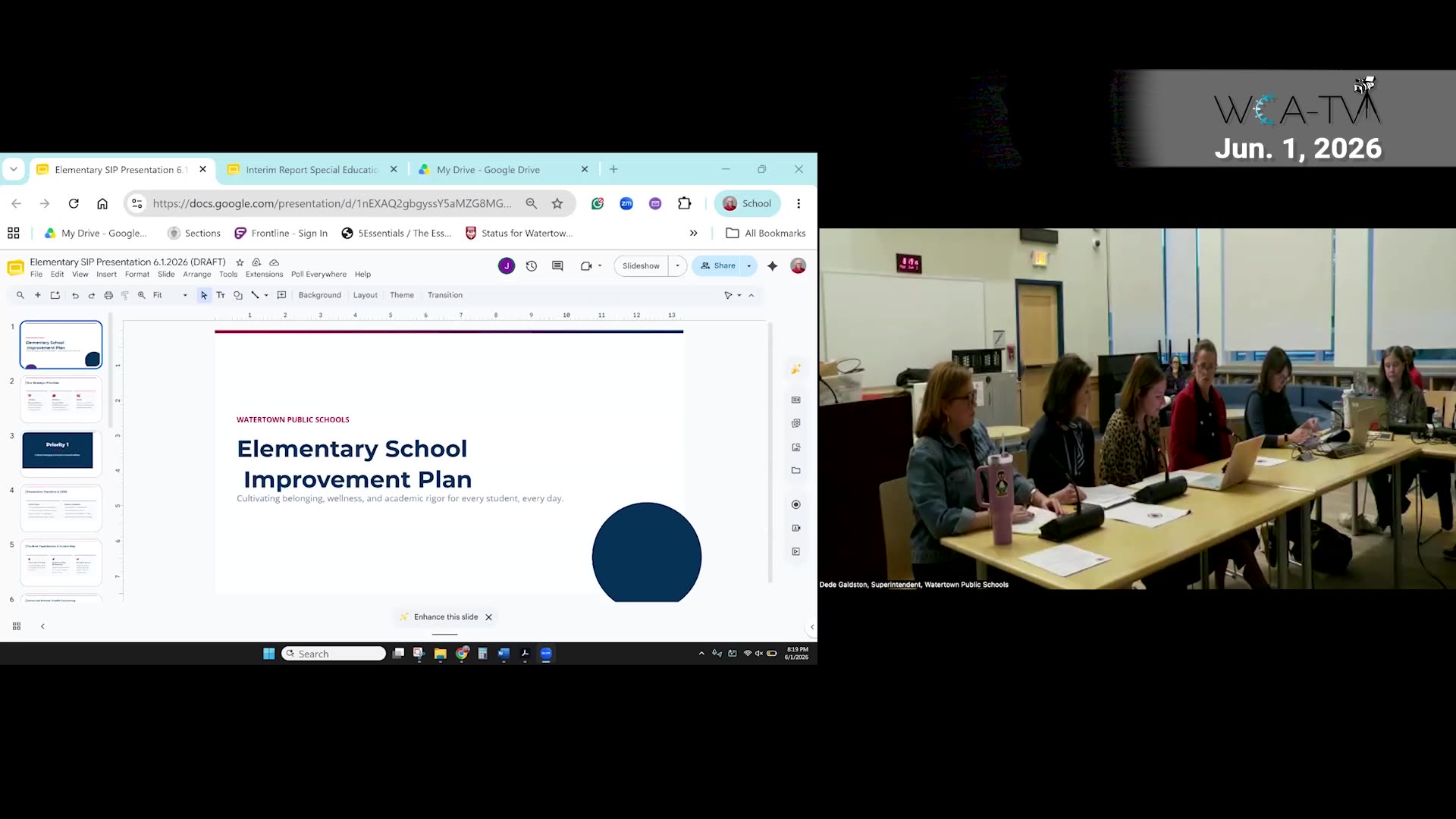Open the browser extensions puzzle icon
This screenshot has width=1456, height=819.
coord(684,203)
